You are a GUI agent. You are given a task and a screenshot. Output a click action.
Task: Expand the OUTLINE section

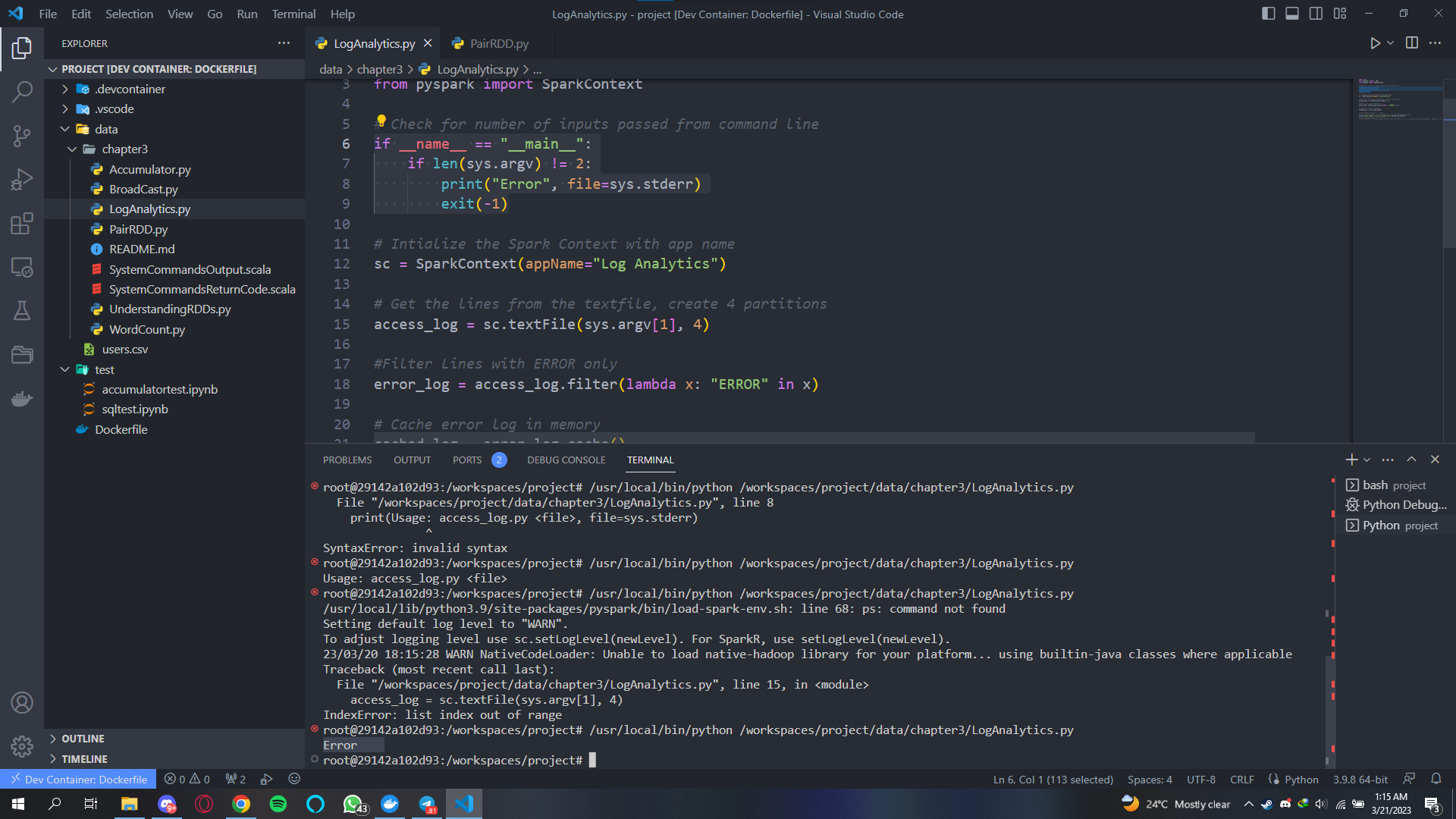tap(82, 738)
